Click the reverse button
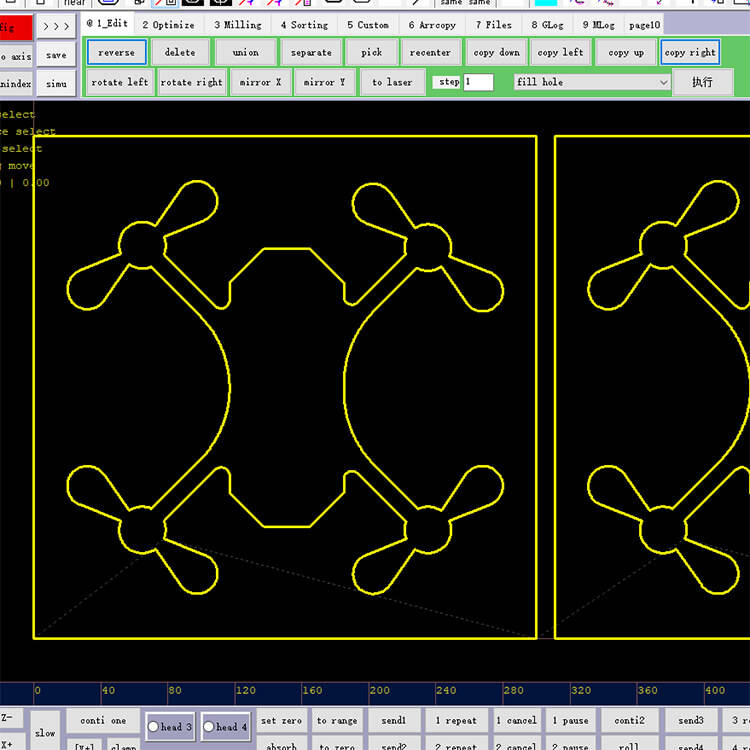 (x=116, y=53)
